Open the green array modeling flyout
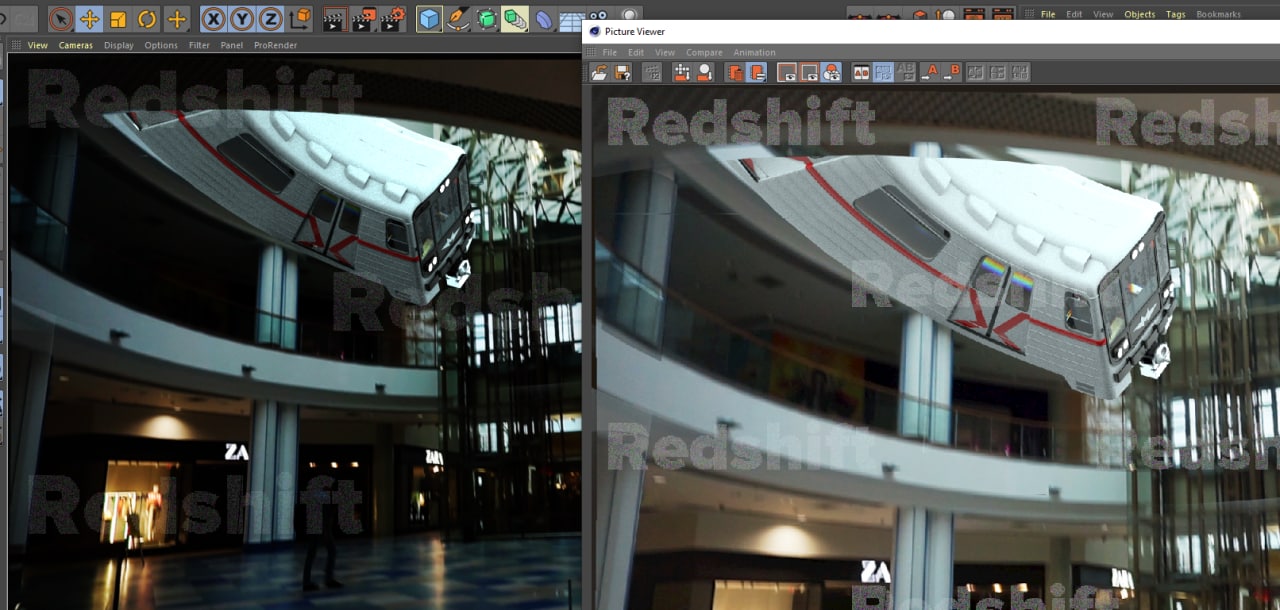 coord(515,19)
